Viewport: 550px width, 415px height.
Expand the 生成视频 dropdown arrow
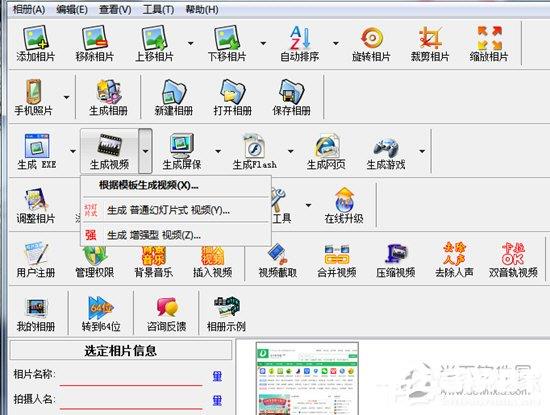[x=145, y=151]
